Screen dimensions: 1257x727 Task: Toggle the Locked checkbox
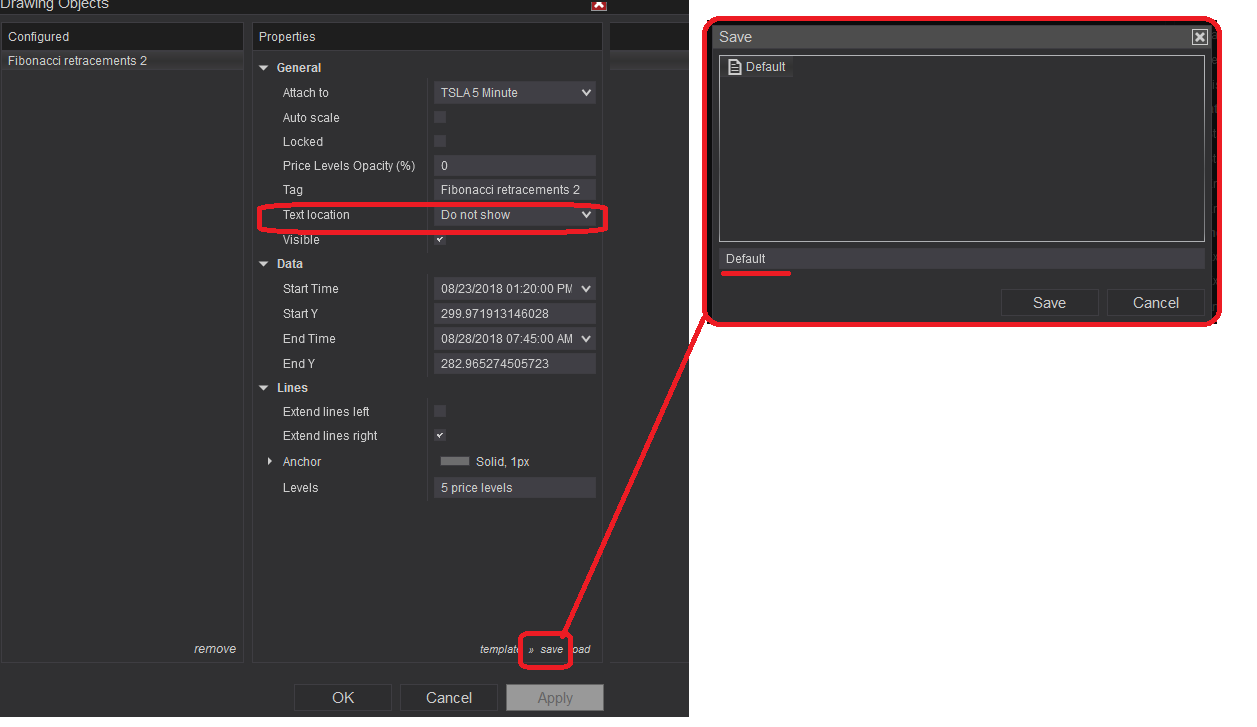tap(440, 141)
